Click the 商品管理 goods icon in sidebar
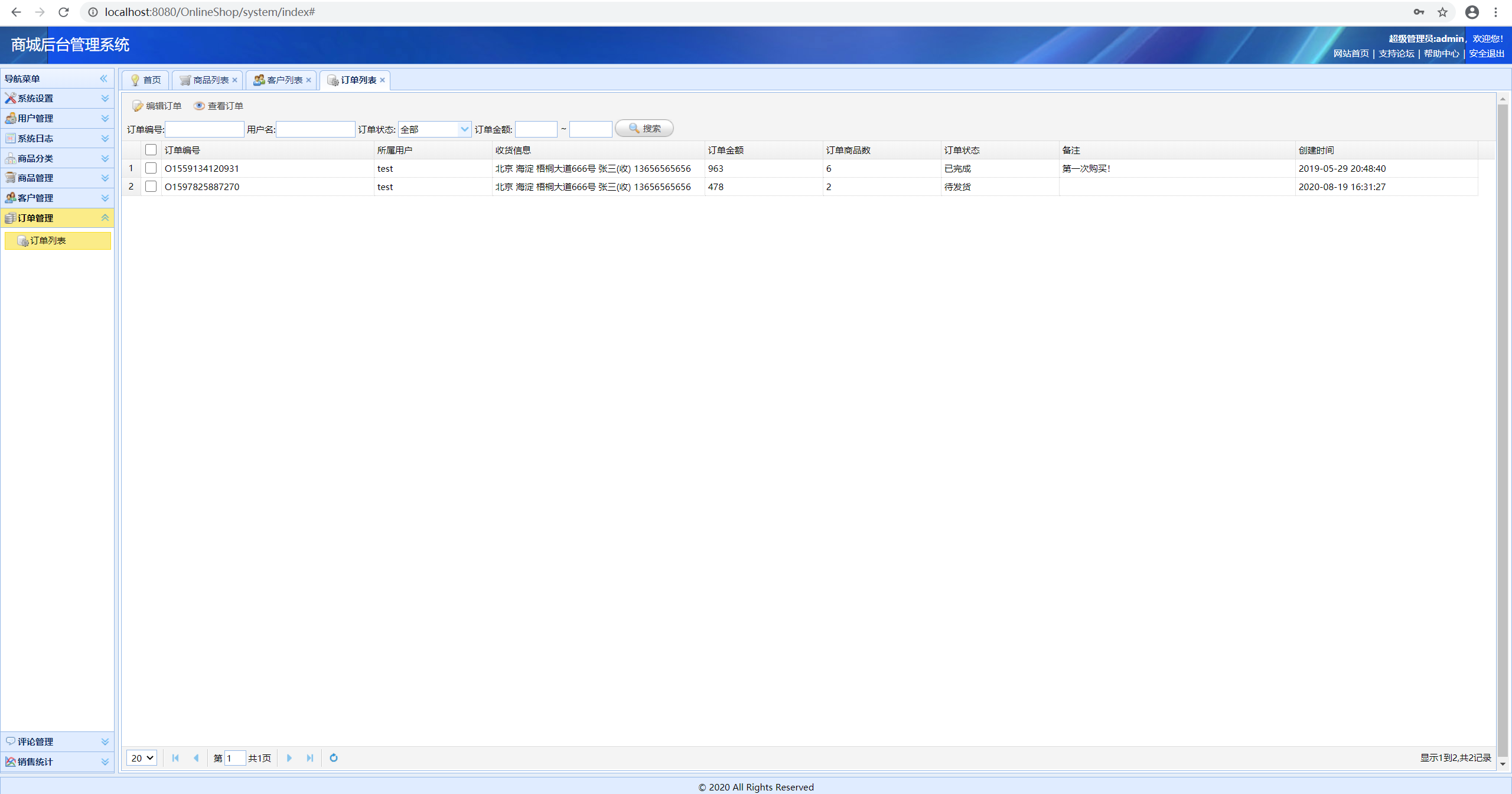Image resolution: width=1512 pixels, height=794 pixels. [x=10, y=178]
